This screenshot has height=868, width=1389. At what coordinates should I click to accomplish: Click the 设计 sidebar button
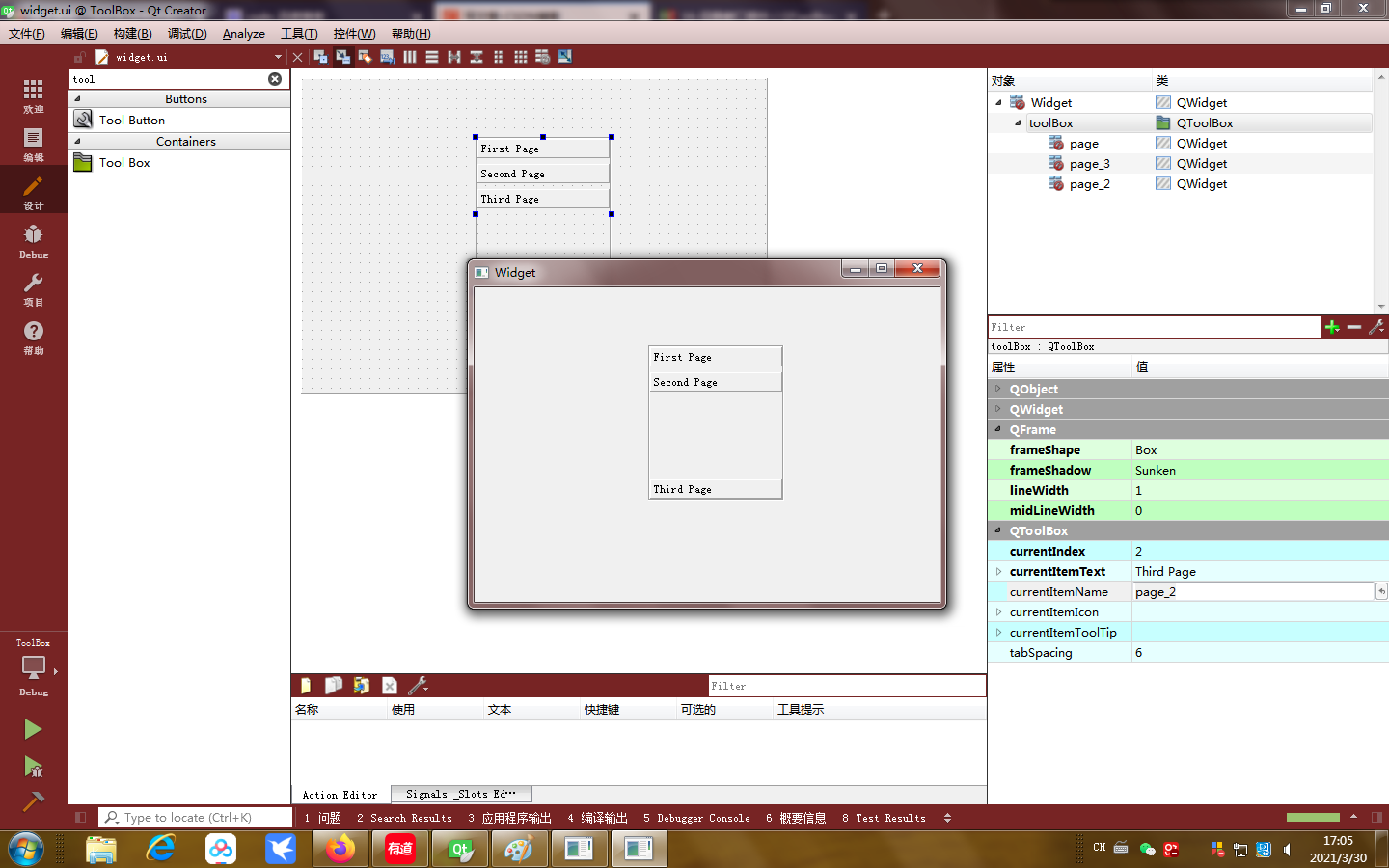point(33,189)
